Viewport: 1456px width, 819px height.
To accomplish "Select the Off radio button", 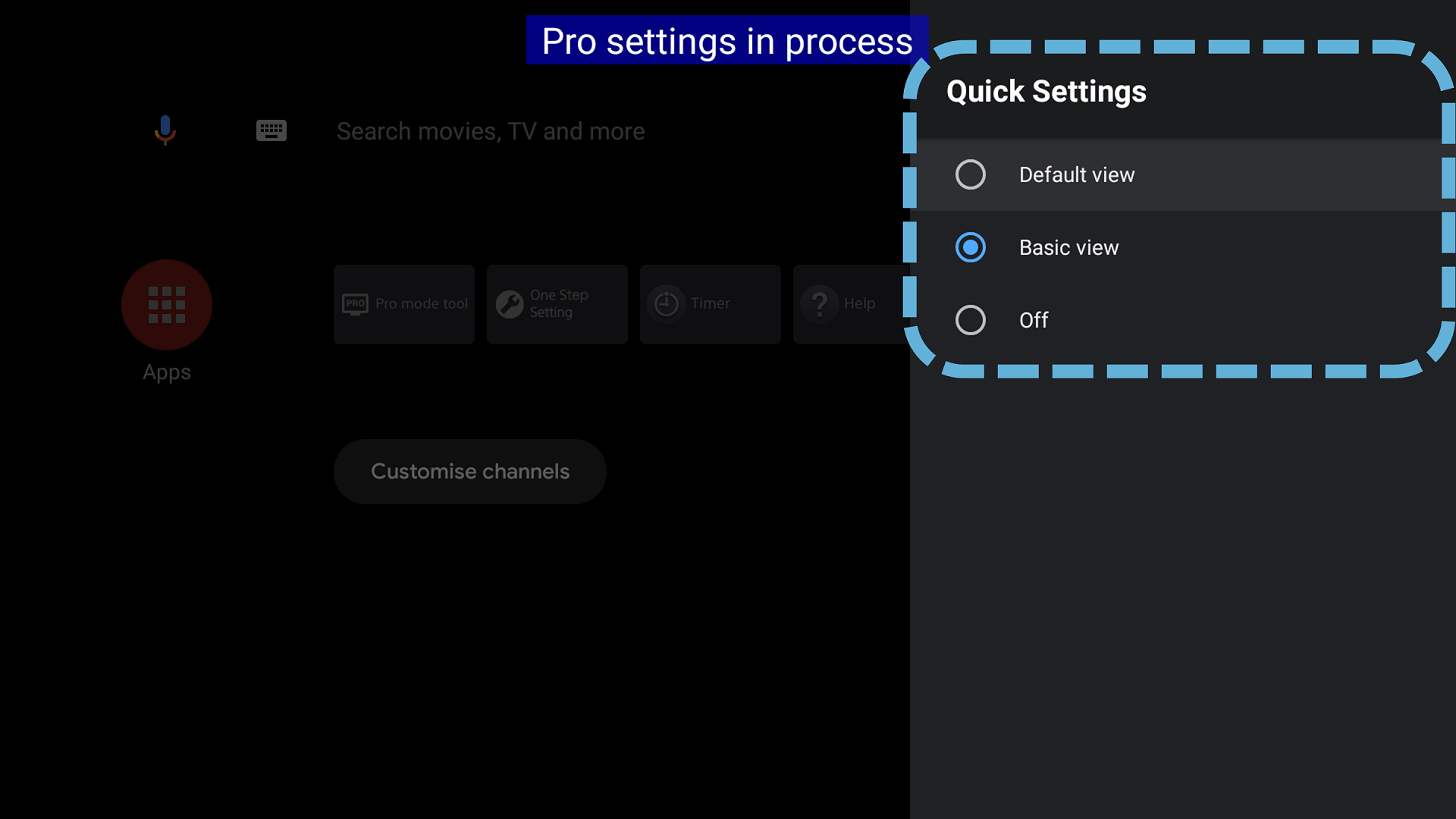I will click(x=971, y=320).
